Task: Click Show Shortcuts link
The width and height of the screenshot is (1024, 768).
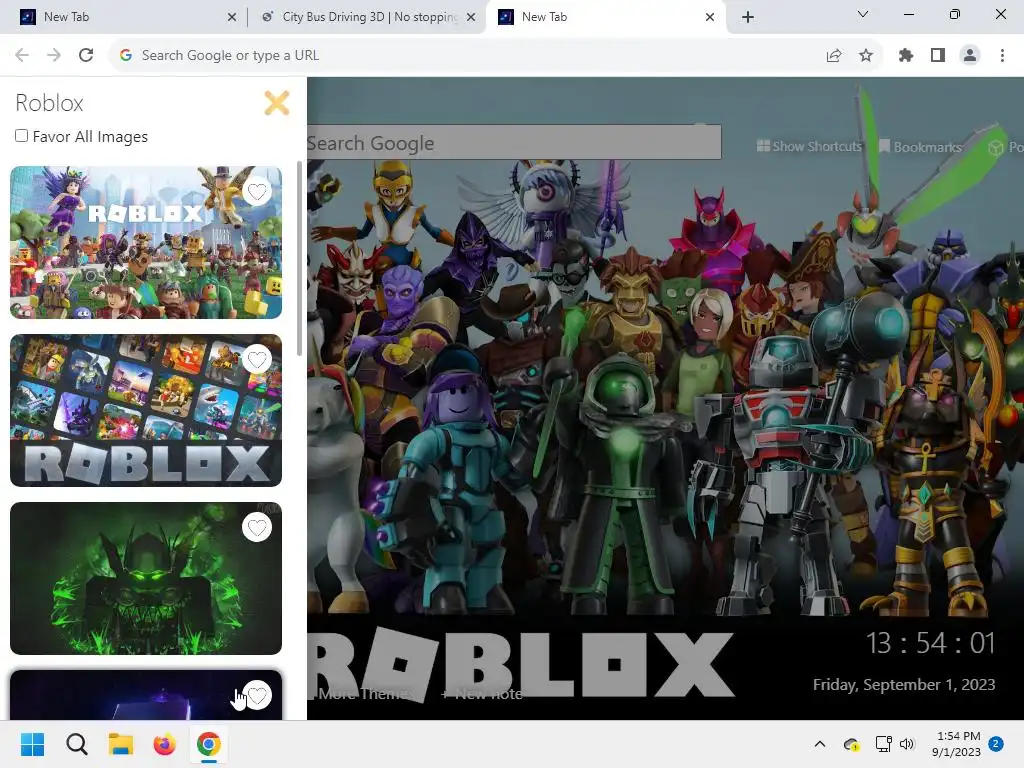Action: coord(809,146)
